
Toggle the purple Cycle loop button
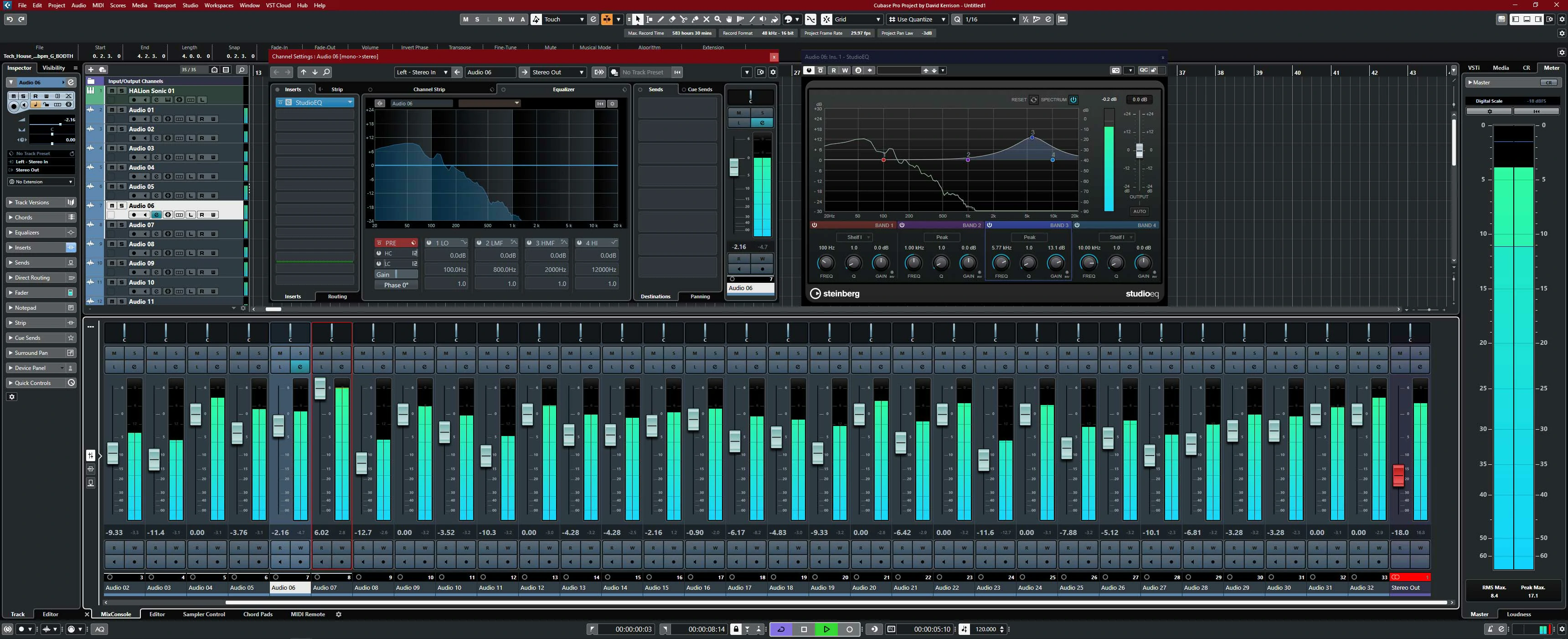(781, 629)
